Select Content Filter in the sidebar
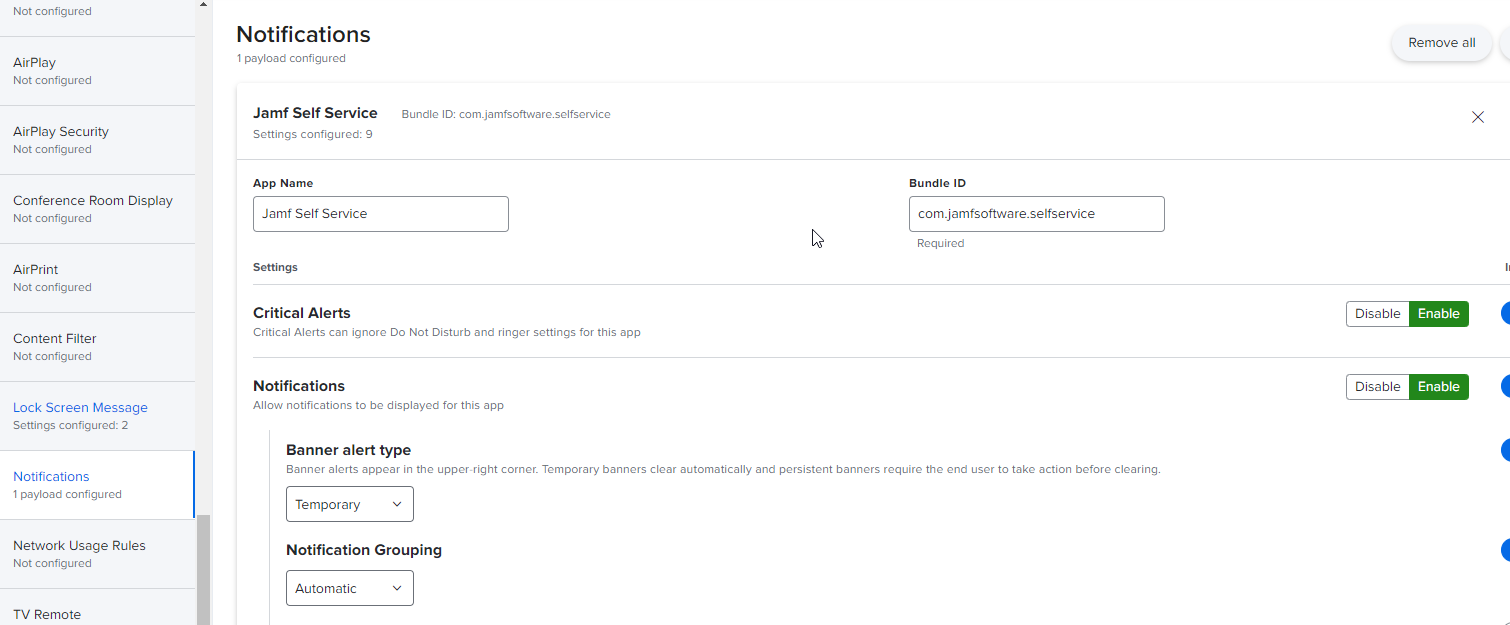1510x625 pixels. (97, 347)
